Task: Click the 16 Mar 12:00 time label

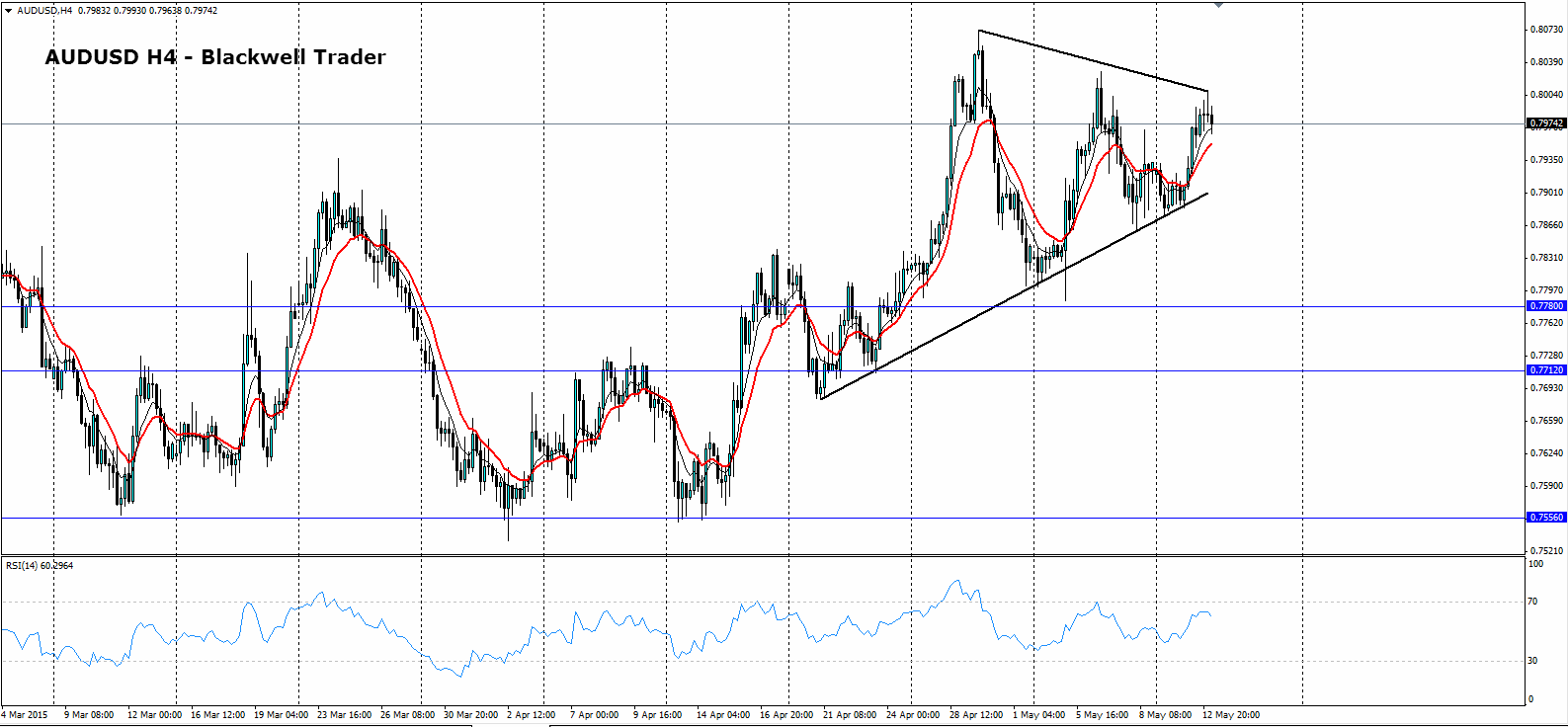Action: pos(217,714)
